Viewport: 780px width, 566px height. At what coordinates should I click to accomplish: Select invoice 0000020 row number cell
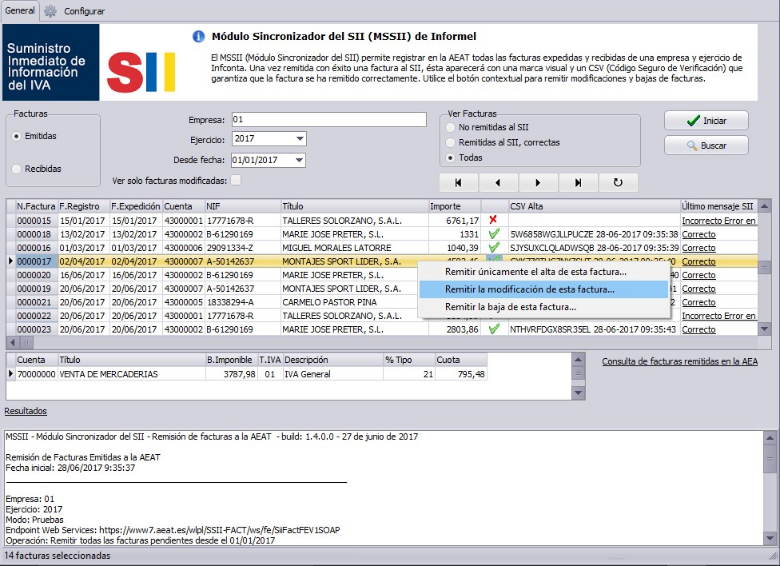tap(36, 275)
